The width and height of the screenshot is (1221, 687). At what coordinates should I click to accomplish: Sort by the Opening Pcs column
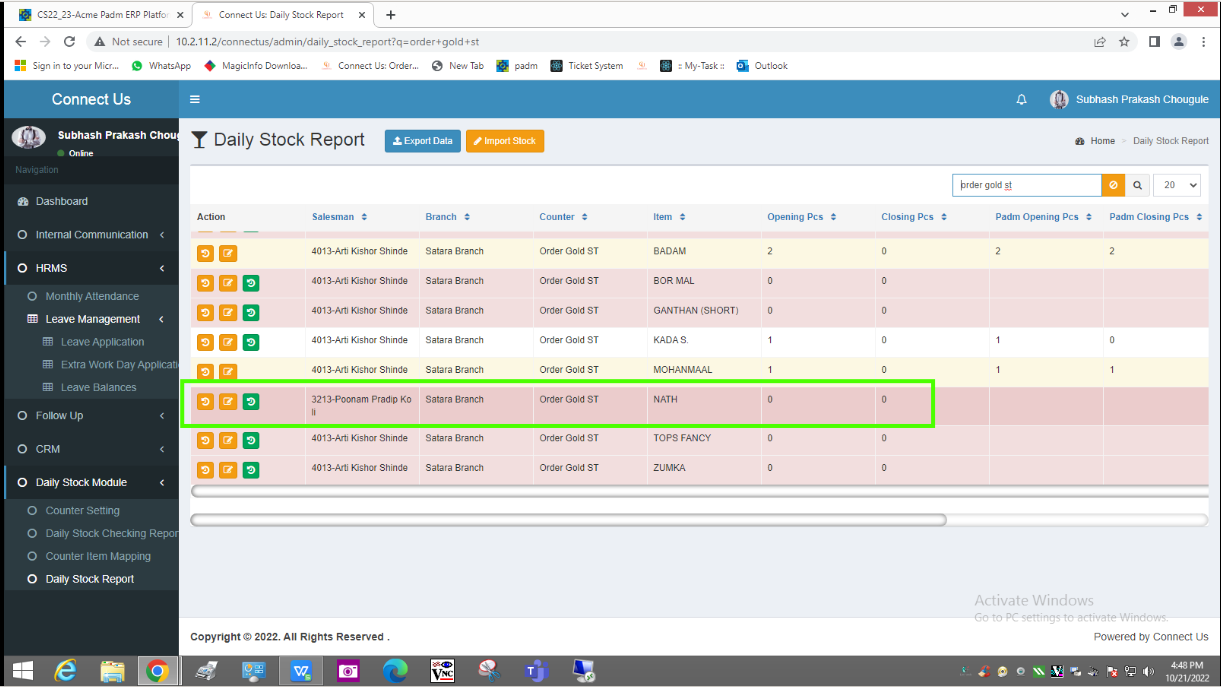pos(801,217)
